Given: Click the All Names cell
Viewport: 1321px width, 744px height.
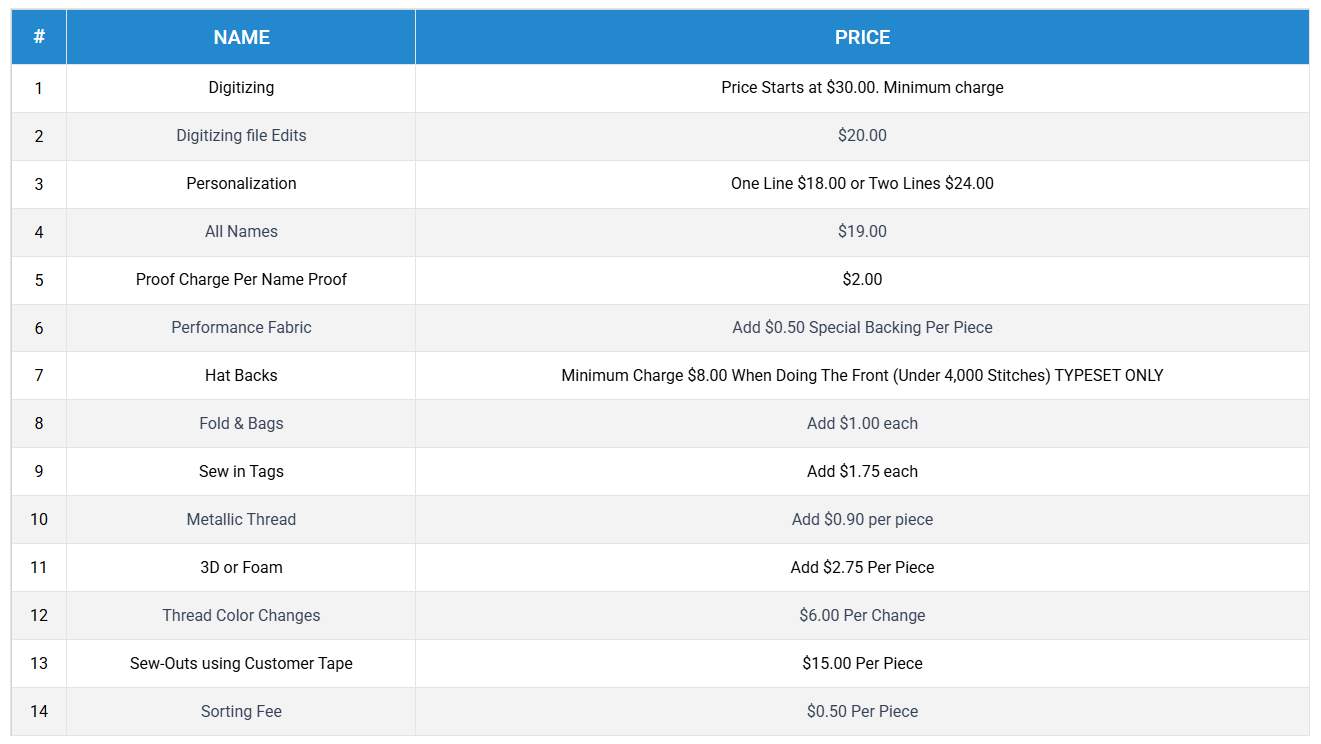Looking at the screenshot, I should pyautogui.click(x=241, y=232).
